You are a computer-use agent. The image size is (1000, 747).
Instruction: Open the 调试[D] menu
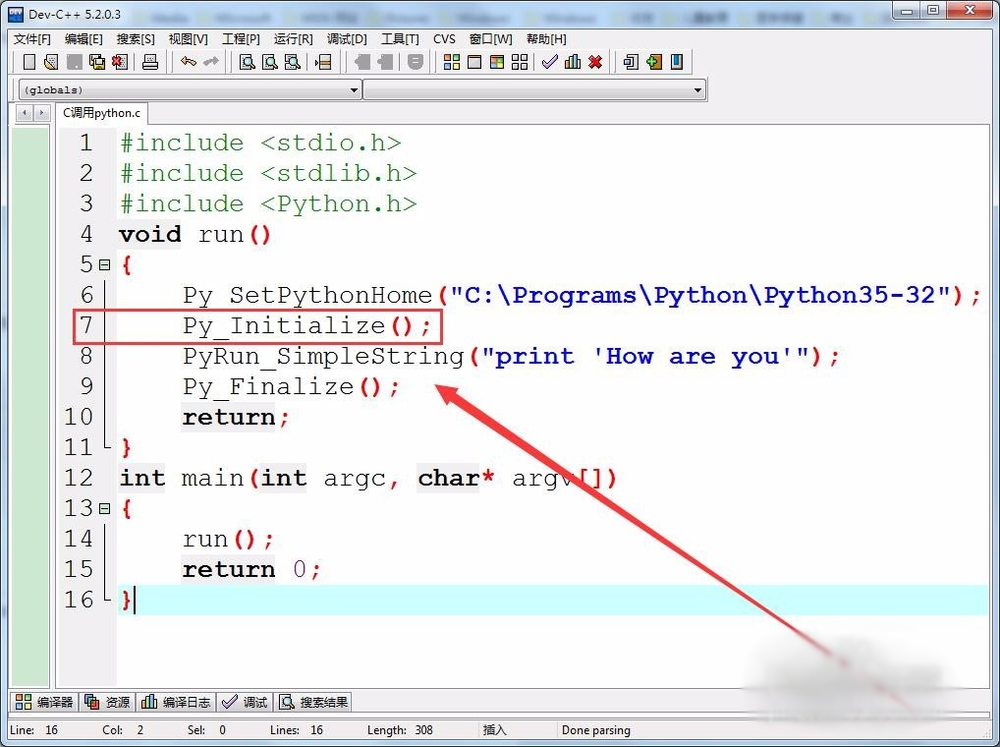[x=347, y=39]
